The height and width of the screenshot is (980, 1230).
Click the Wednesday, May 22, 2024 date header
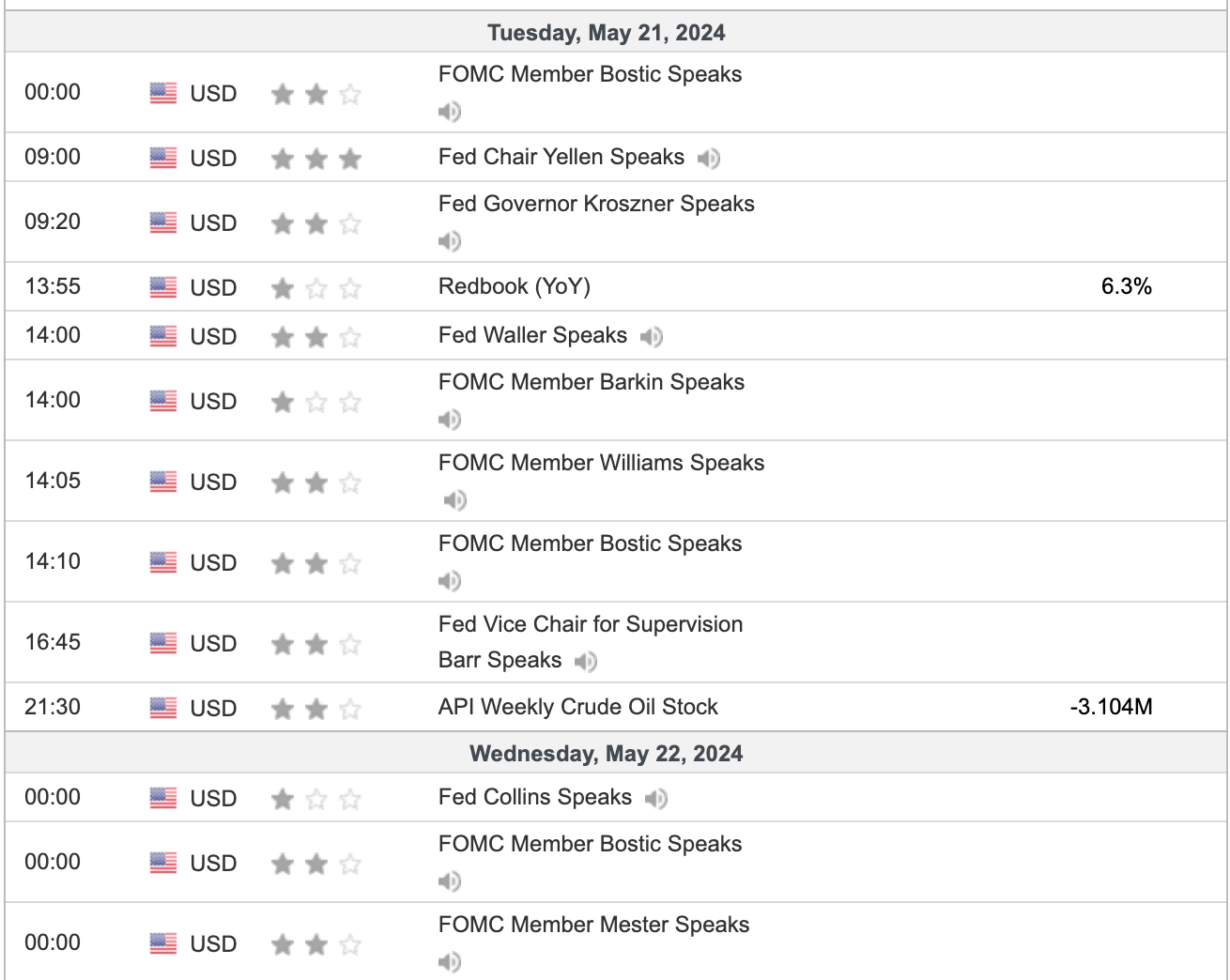[x=607, y=754]
